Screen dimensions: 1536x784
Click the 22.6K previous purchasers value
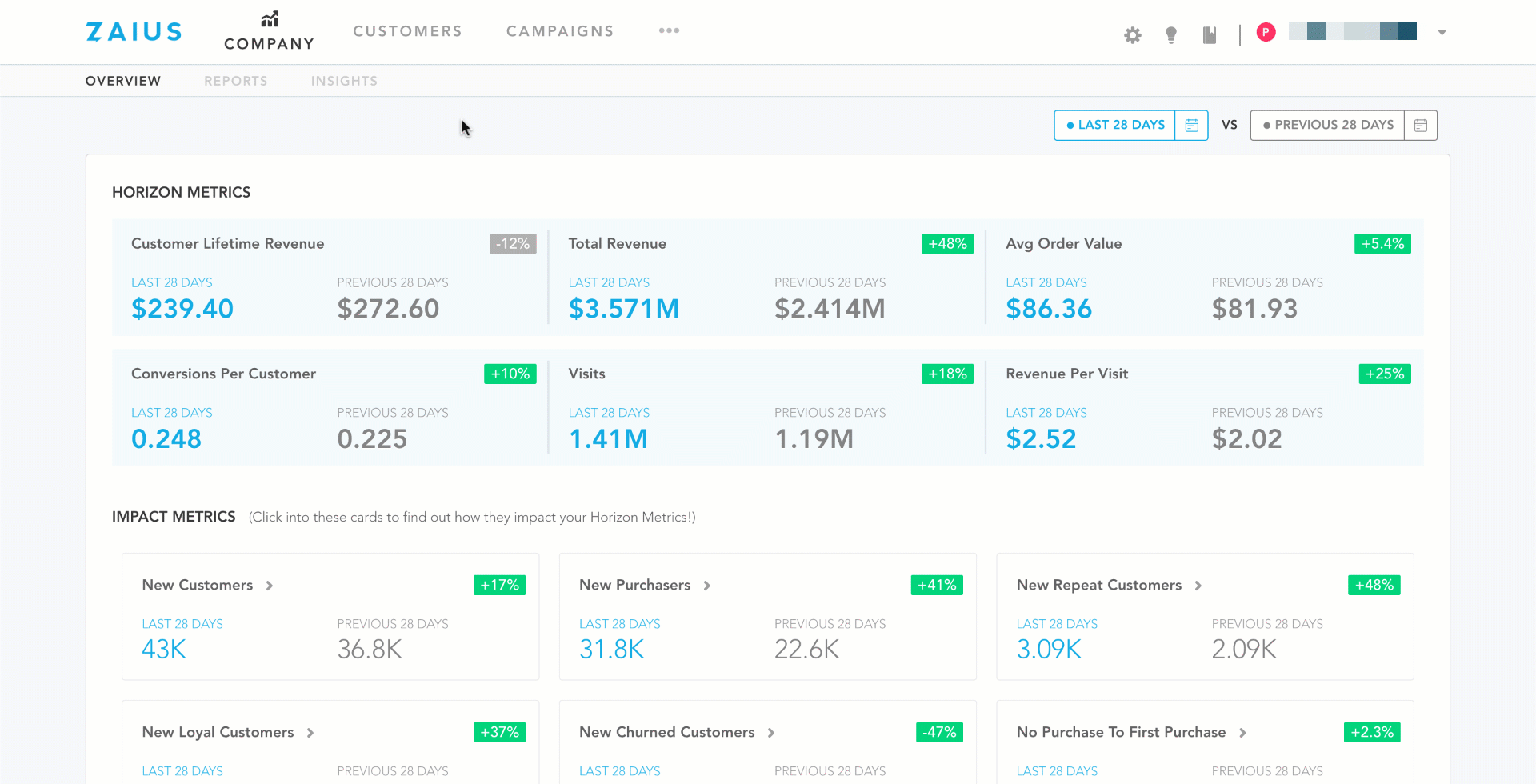click(806, 650)
